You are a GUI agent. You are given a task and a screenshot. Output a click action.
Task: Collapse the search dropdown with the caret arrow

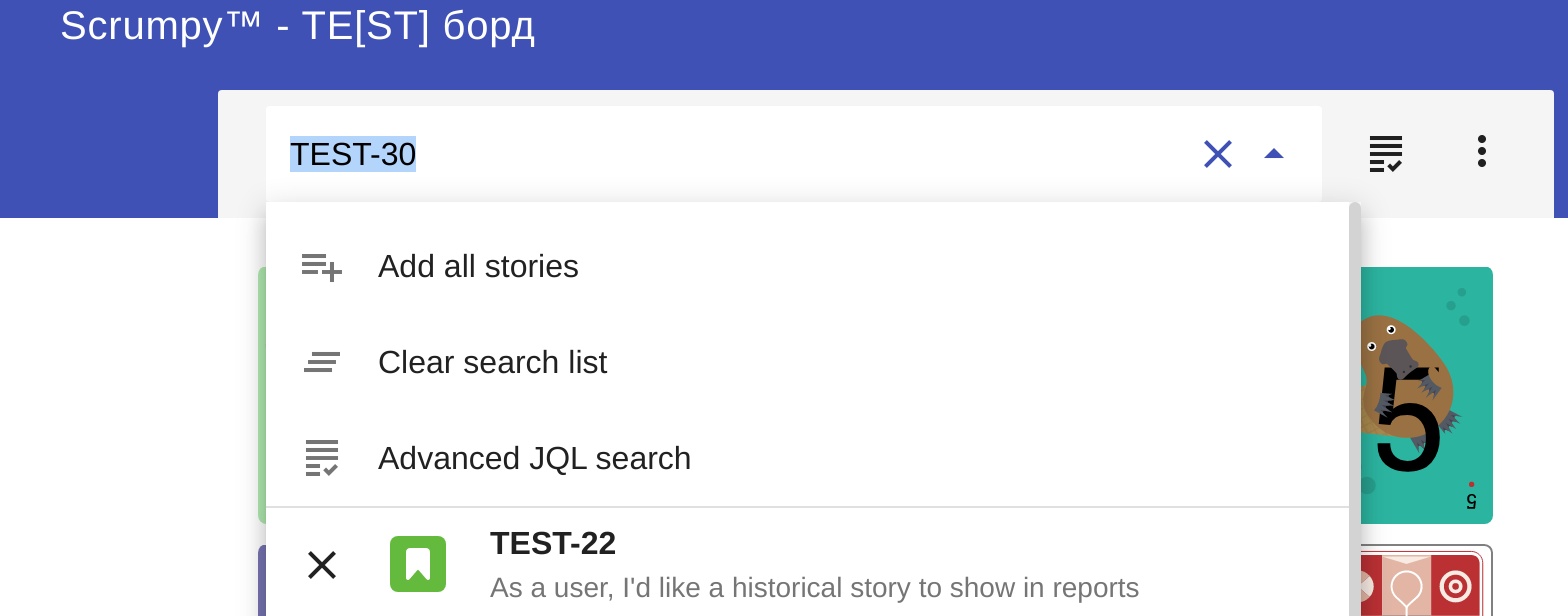(1273, 154)
